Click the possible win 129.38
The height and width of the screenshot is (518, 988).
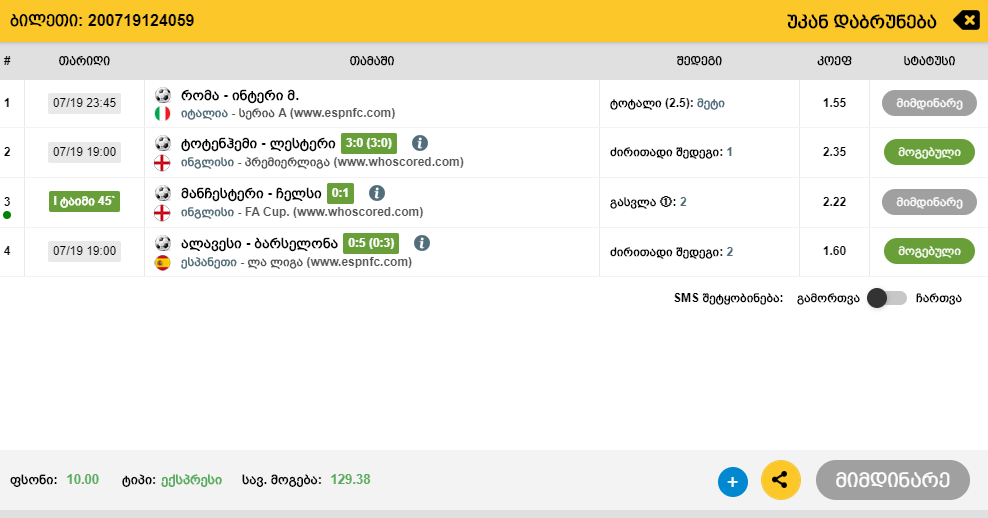click(x=350, y=480)
